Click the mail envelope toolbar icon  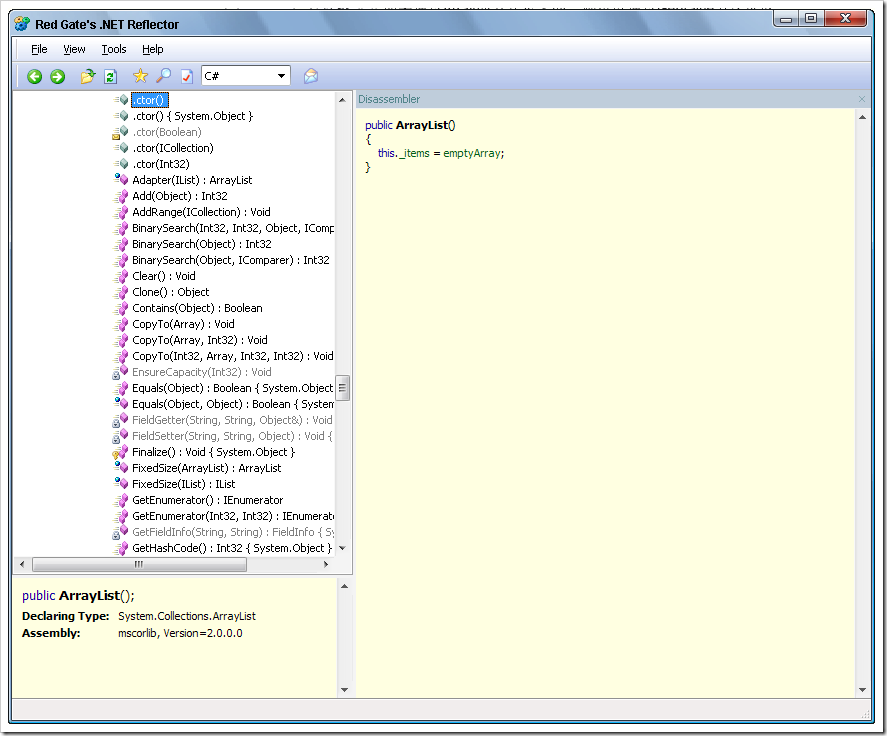[x=311, y=76]
